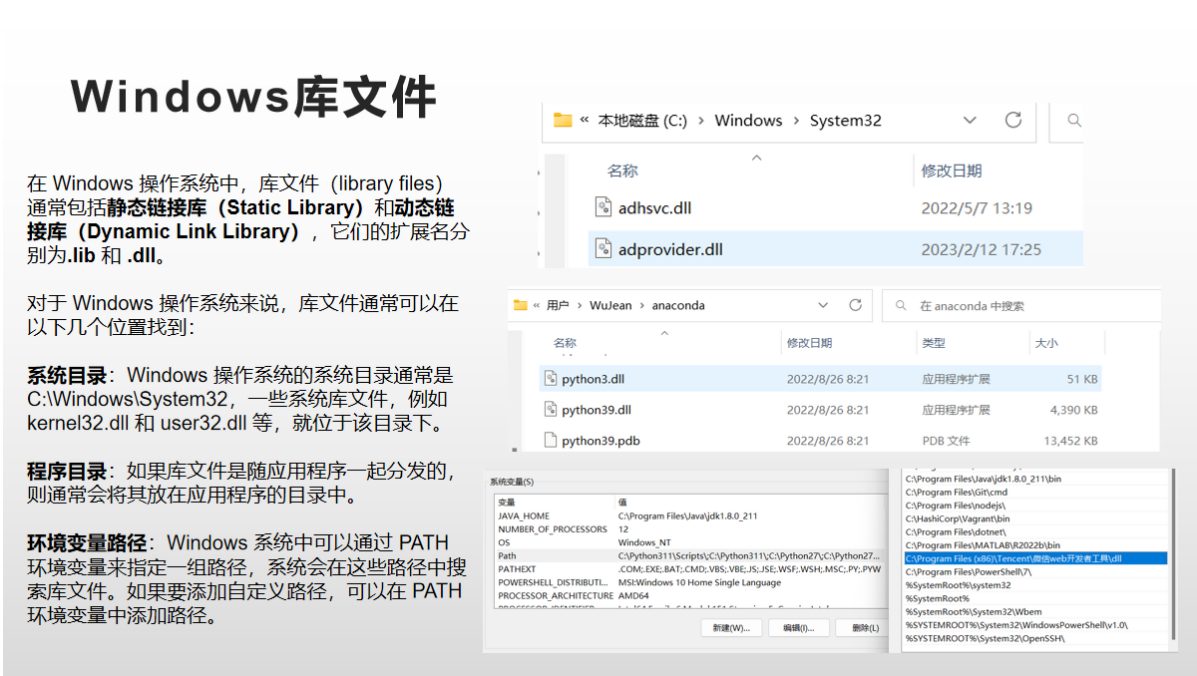Sort anaconda files by 名称 column
1197x676 pixels.
[565, 343]
